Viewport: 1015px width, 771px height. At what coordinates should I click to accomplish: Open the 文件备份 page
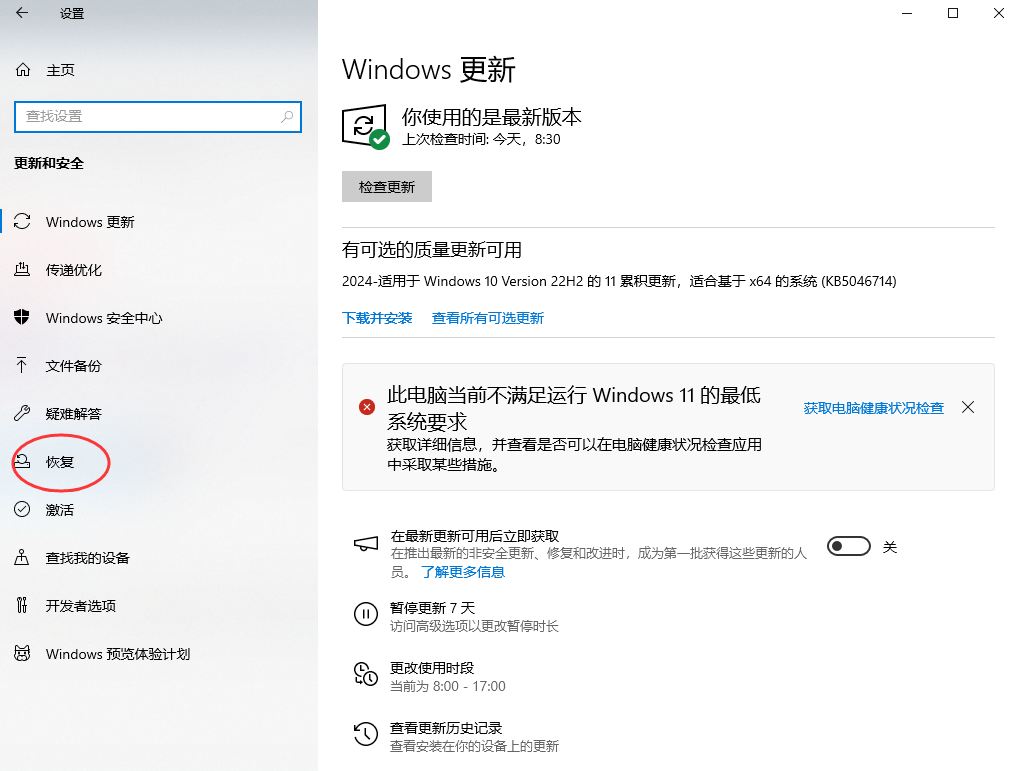(70, 366)
